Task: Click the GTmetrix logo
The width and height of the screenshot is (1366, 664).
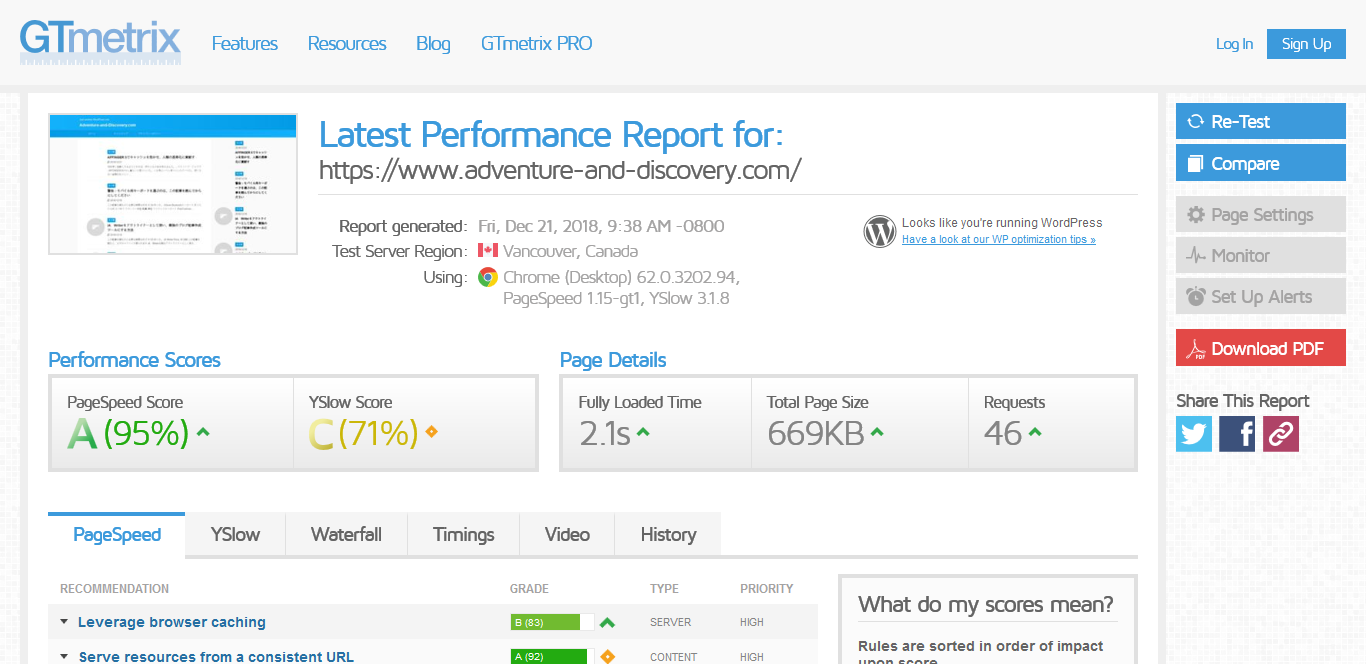Action: point(100,42)
